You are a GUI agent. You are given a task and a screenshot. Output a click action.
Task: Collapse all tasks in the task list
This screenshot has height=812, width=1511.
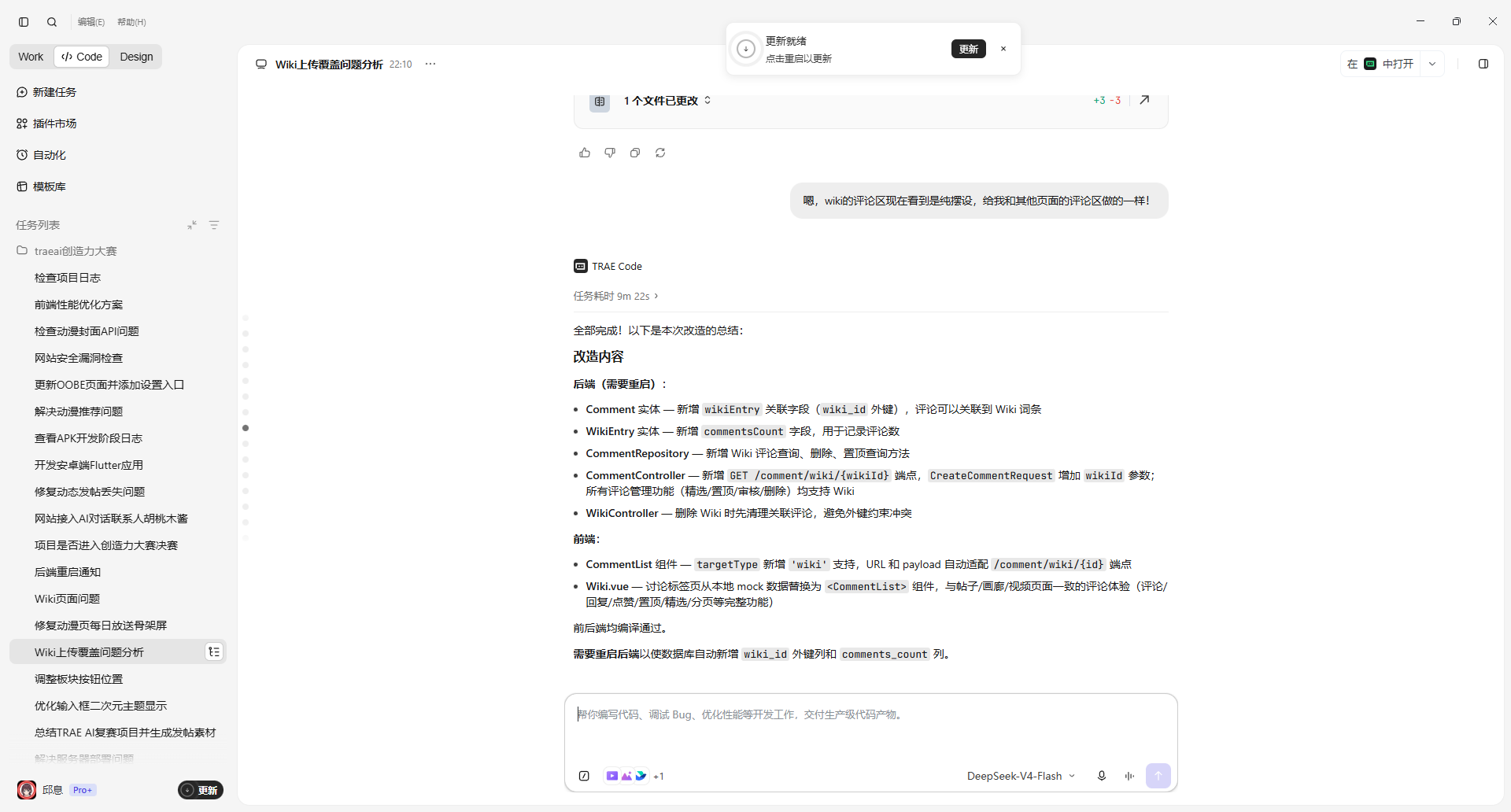(192, 225)
